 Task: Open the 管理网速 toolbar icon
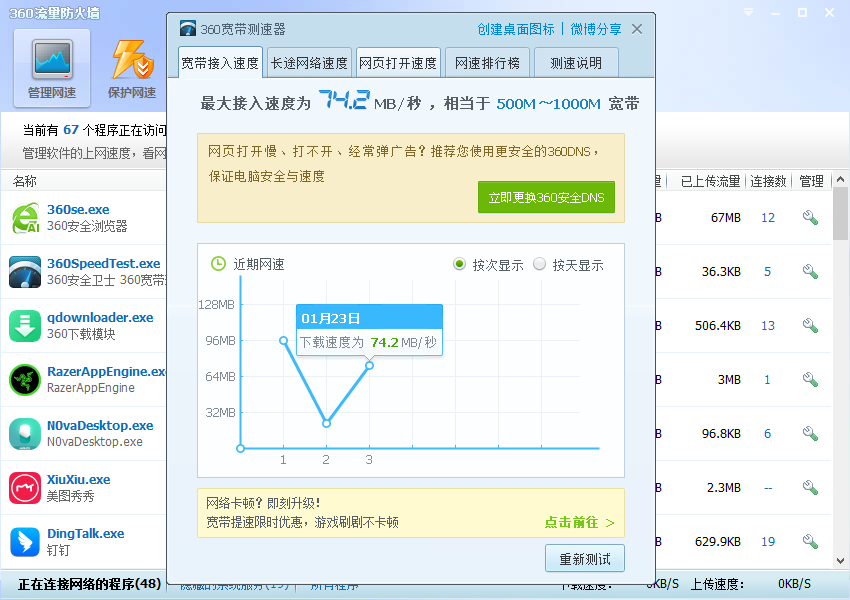52,69
